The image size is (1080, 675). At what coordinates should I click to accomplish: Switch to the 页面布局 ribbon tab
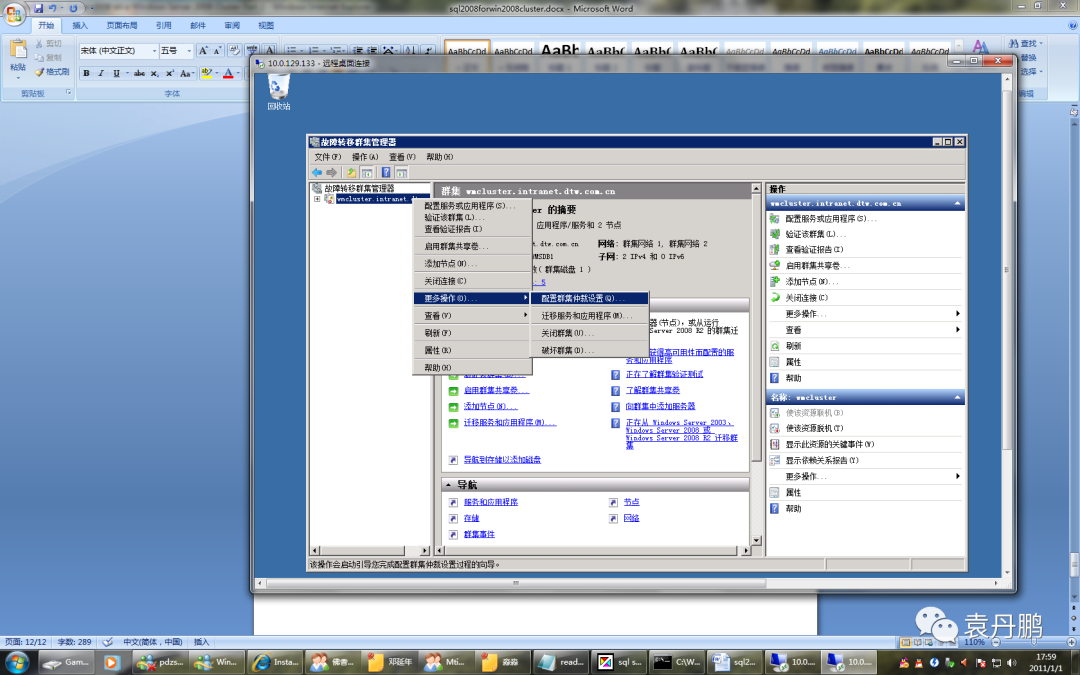pos(122,25)
